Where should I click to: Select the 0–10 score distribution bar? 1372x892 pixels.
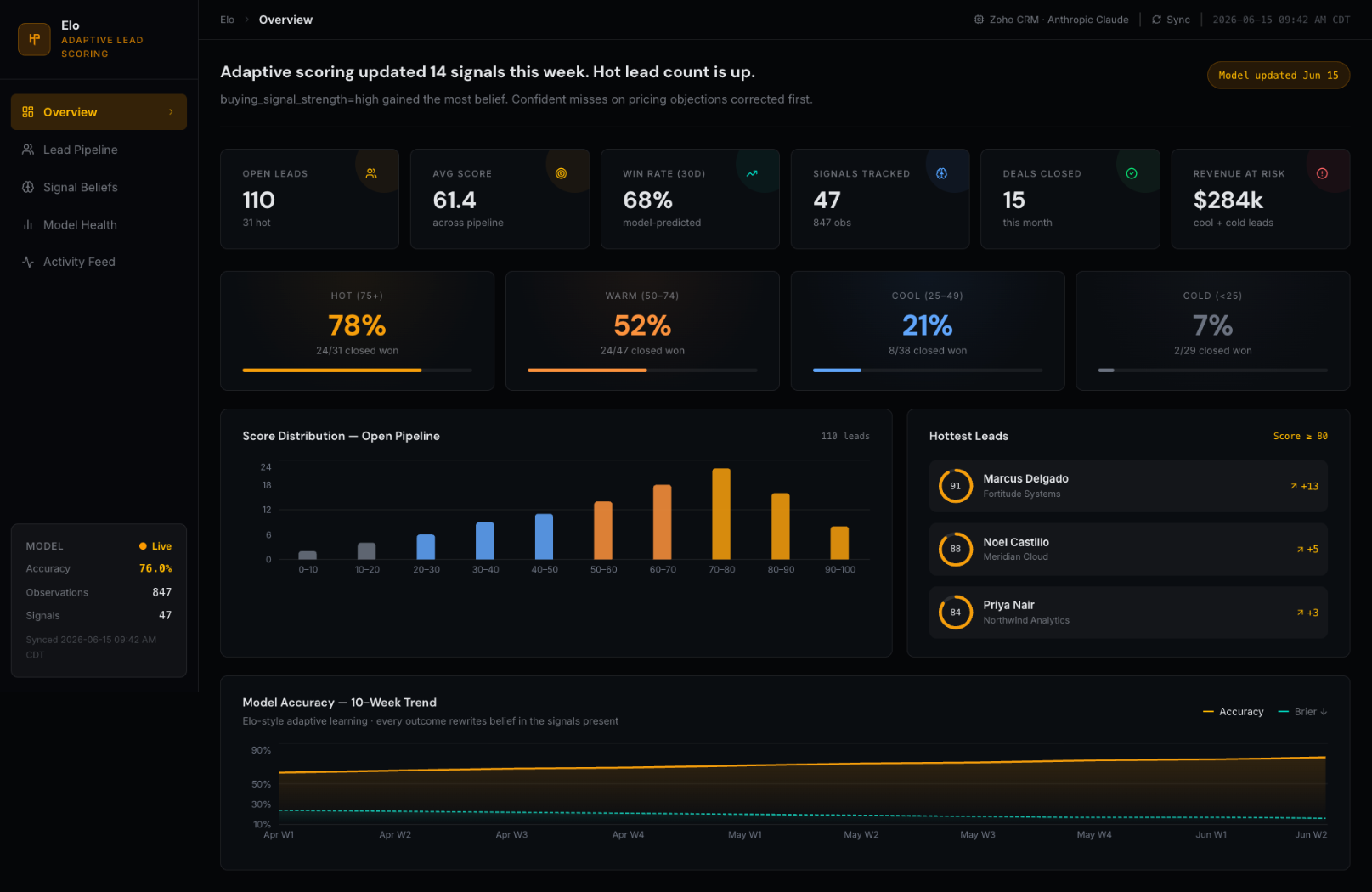click(x=308, y=555)
